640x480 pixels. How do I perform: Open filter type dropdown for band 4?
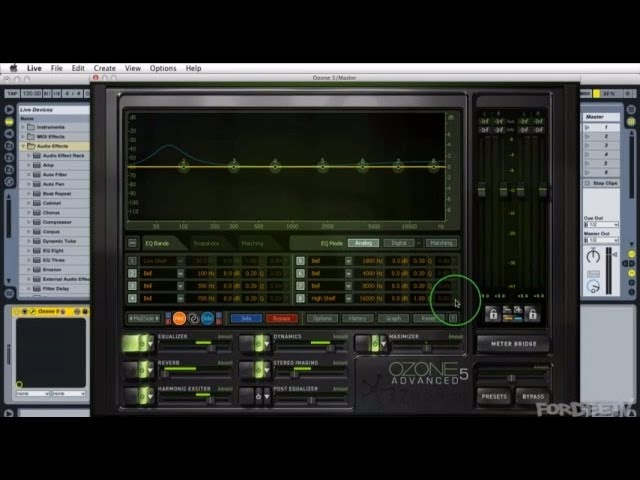180,298
